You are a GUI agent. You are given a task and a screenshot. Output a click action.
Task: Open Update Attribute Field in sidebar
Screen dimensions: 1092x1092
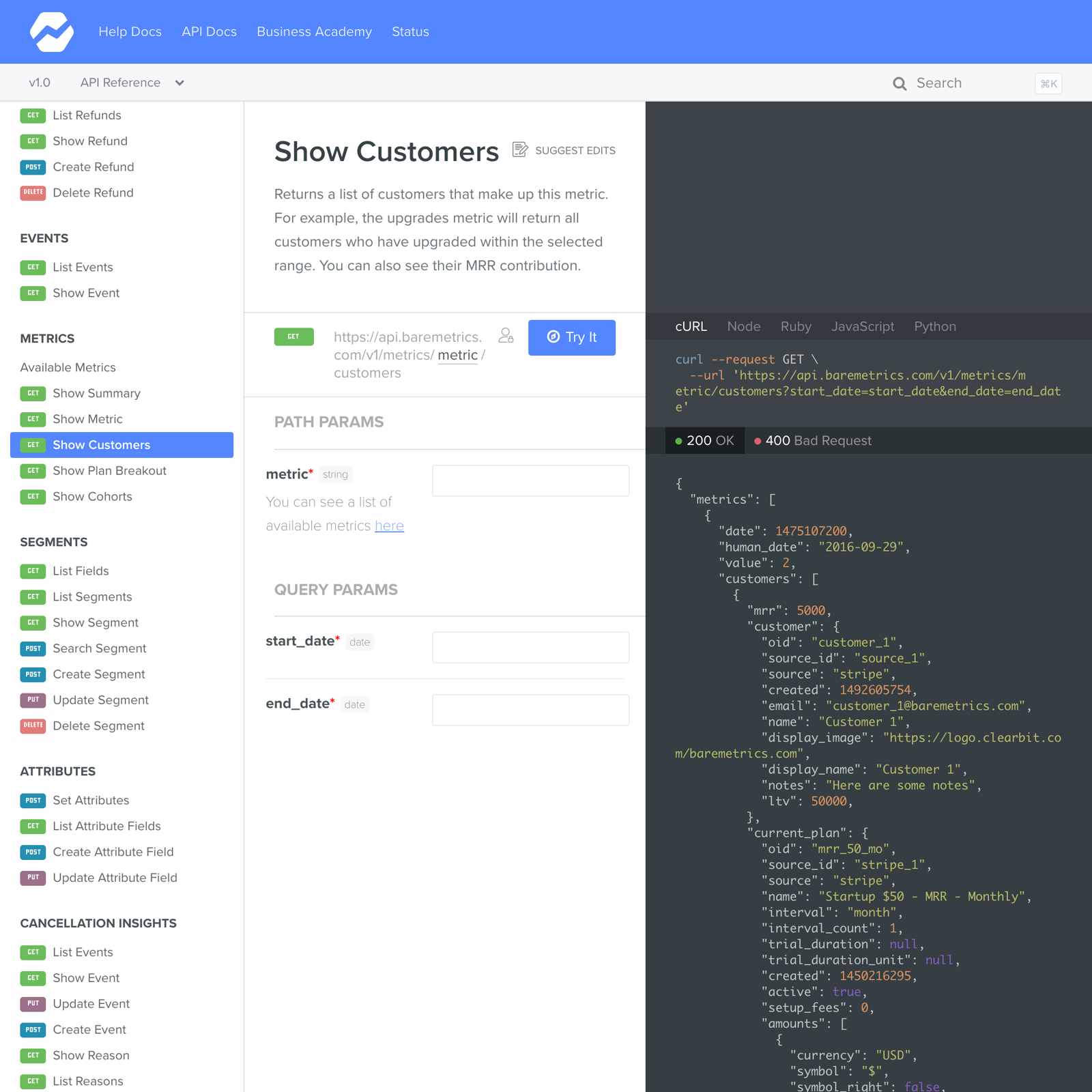(x=115, y=878)
